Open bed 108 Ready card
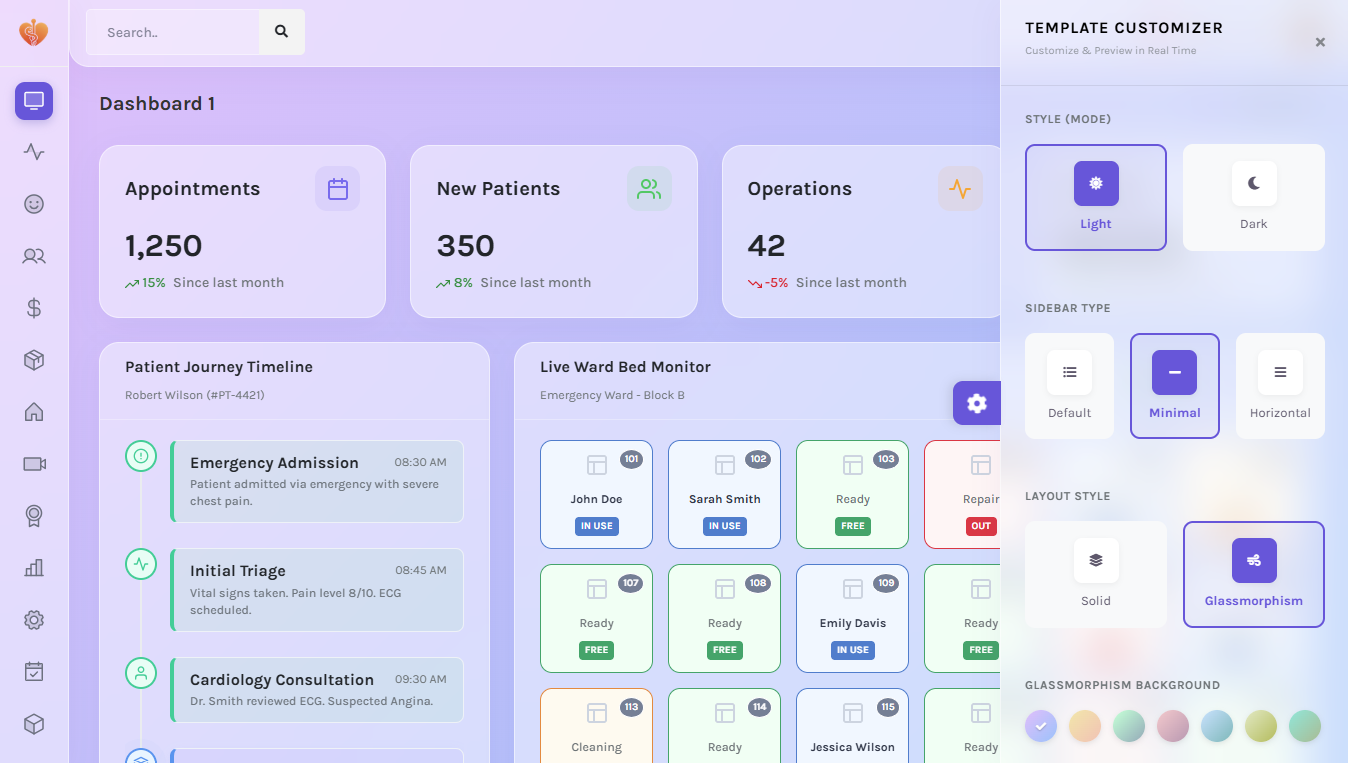The height and width of the screenshot is (763, 1348). coord(725,619)
